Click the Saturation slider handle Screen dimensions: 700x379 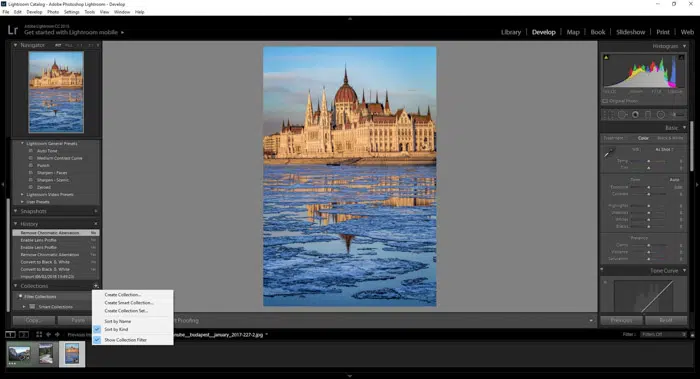pyautogui.click(x=649, y=259)
